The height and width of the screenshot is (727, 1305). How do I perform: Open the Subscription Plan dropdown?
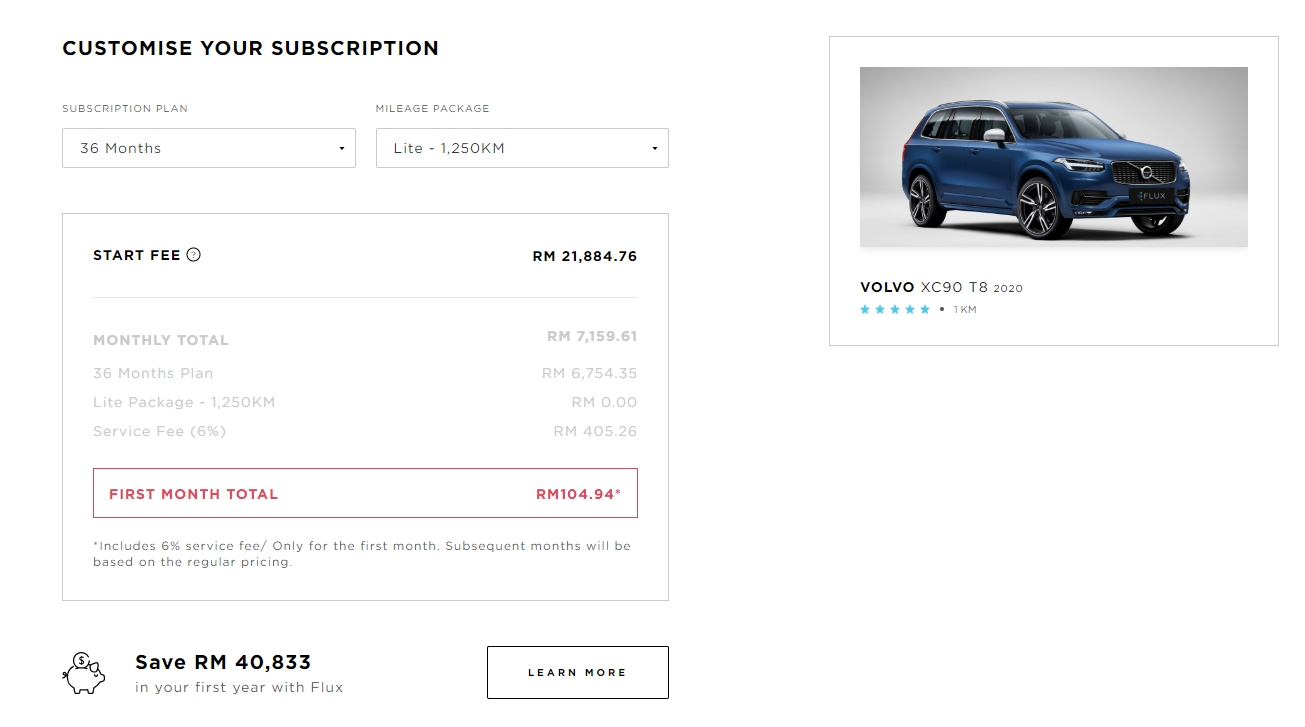coord(208,148)
